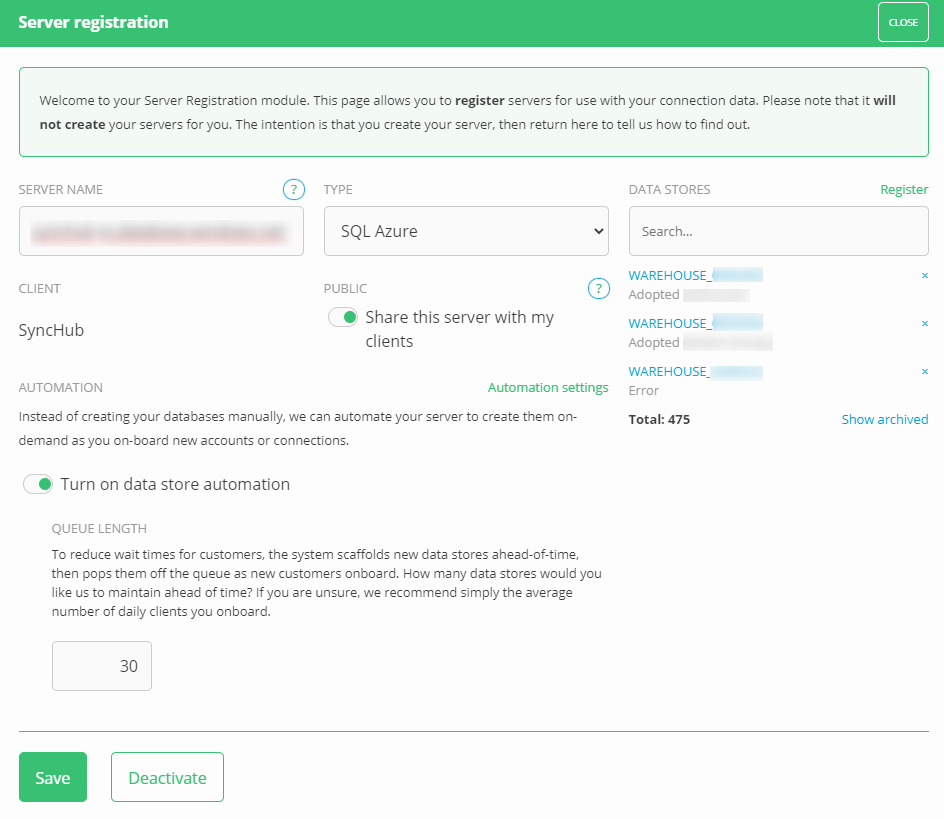This screenshot has width=944, height=819.
Task: Click the help icon beside Server Name
Action: click(293, 189)
